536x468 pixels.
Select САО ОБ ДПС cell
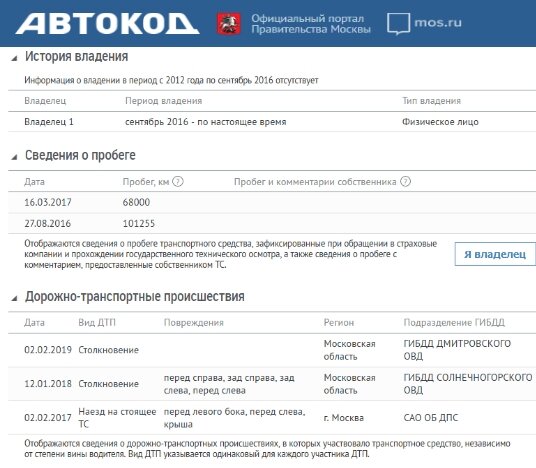click(431, 417)
